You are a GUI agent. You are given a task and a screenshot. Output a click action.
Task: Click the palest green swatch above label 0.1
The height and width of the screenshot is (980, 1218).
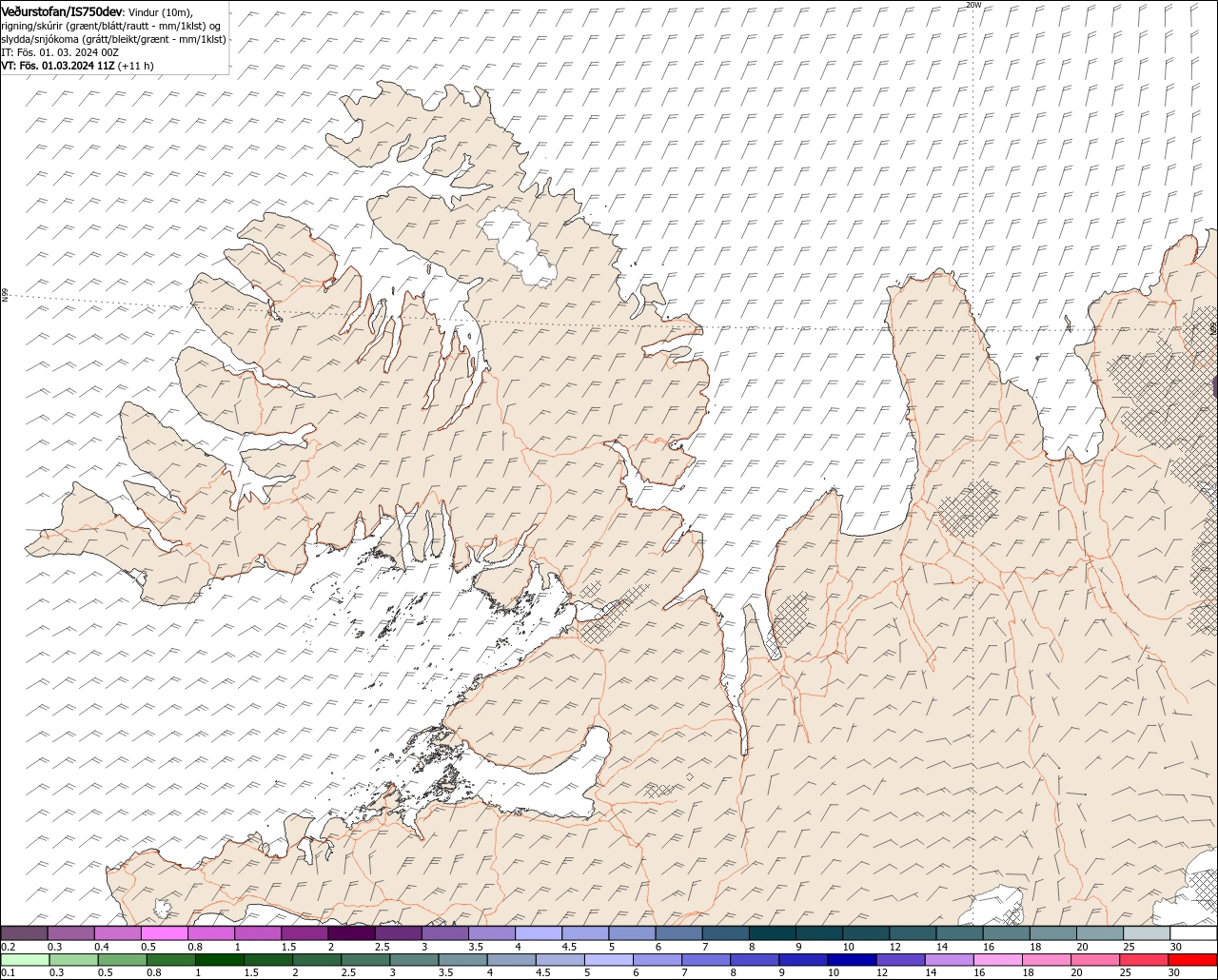coord(24,959)
